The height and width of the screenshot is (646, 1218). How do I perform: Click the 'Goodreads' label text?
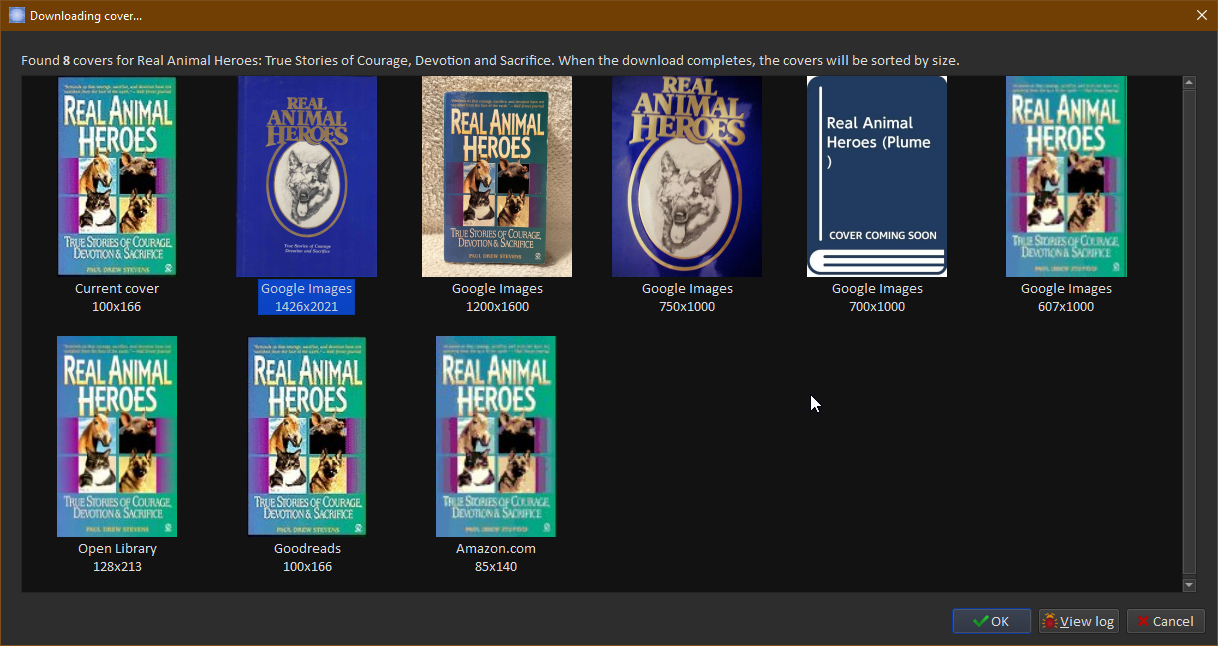[307, 548]
